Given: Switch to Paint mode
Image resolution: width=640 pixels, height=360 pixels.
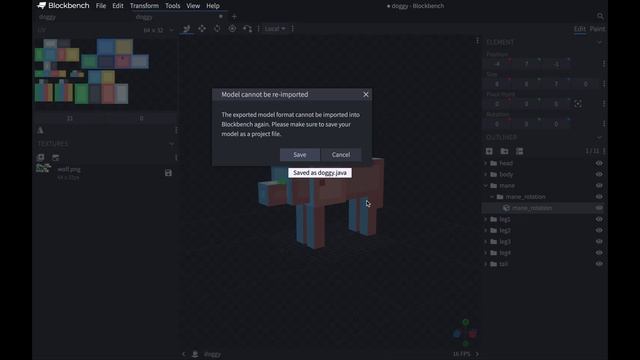Looking at the screenshot, I should coord(597,29).
